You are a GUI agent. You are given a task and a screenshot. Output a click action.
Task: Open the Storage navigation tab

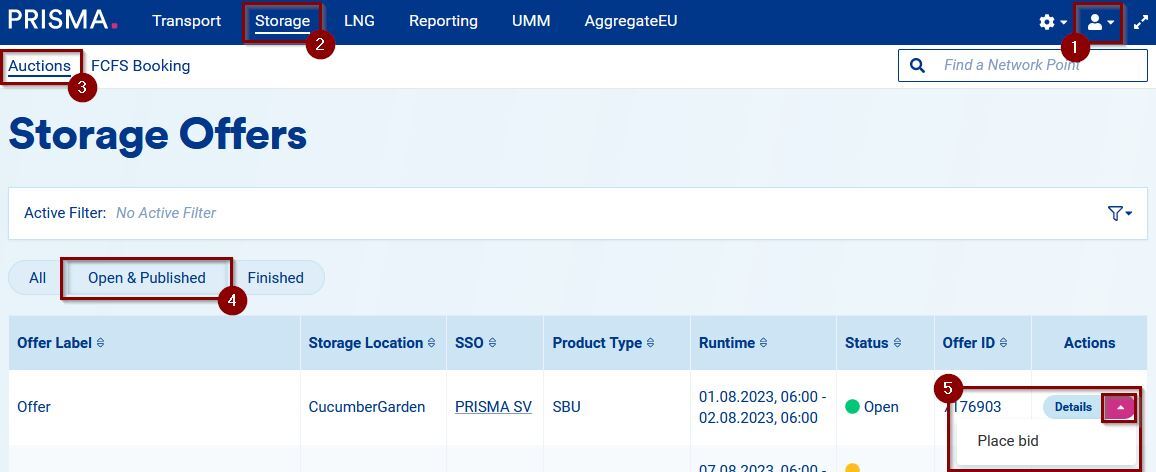coord(282,21)
